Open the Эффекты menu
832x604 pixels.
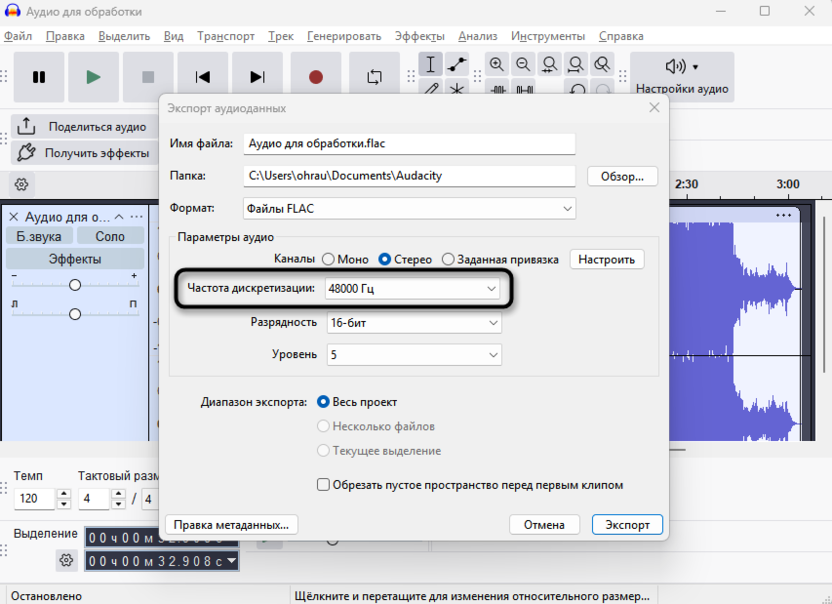pyautogui.click(x=420, y=36)
